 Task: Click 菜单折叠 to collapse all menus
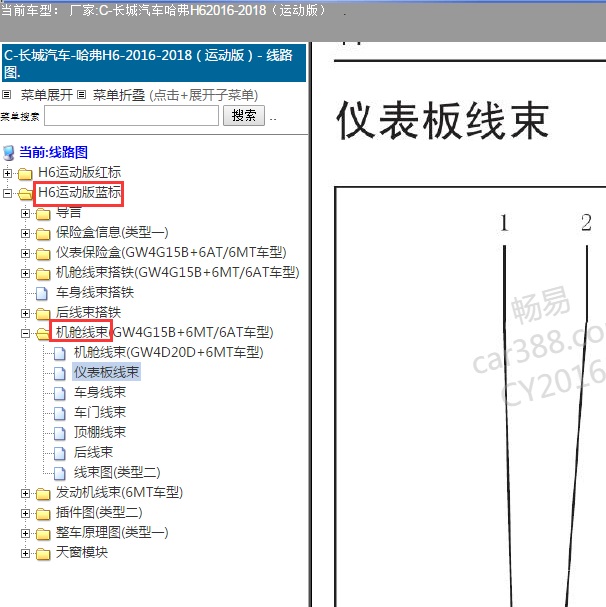click(x=119, y=95)
